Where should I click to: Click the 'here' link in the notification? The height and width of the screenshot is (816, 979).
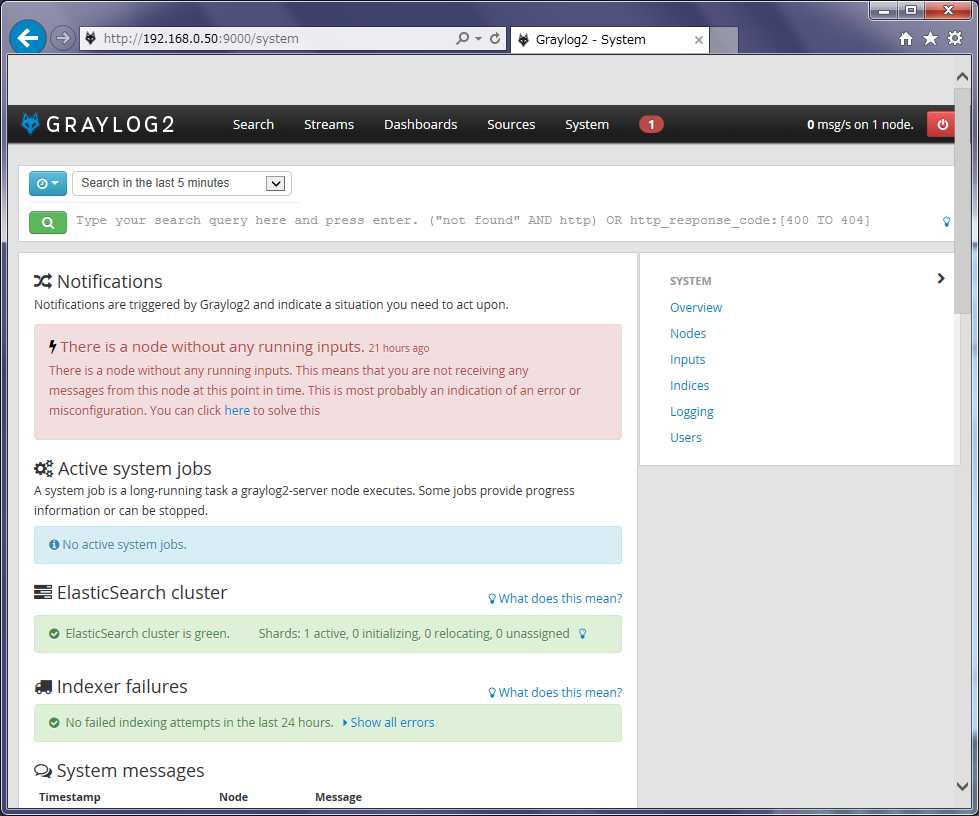pyautogui.click(x=237, y=410)
